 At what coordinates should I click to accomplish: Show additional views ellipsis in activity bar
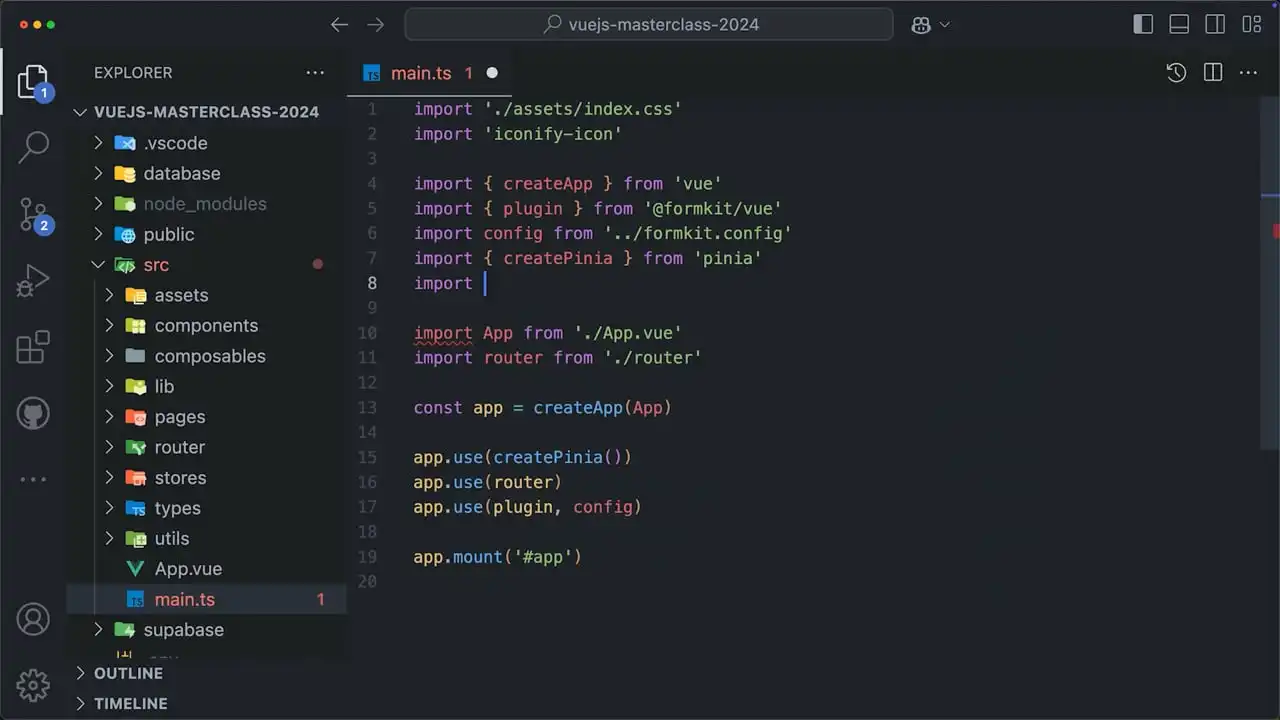click(33, 479)
